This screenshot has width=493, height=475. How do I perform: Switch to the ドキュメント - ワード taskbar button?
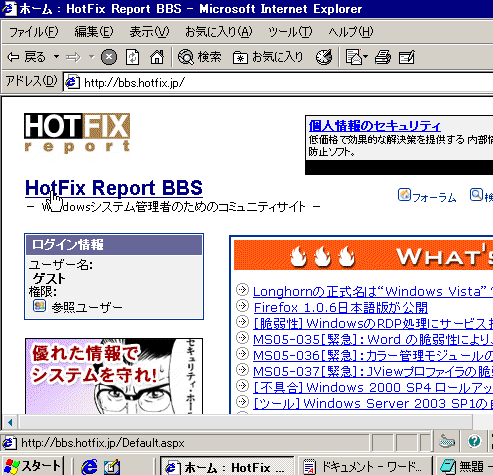click(x=365, y=467)
